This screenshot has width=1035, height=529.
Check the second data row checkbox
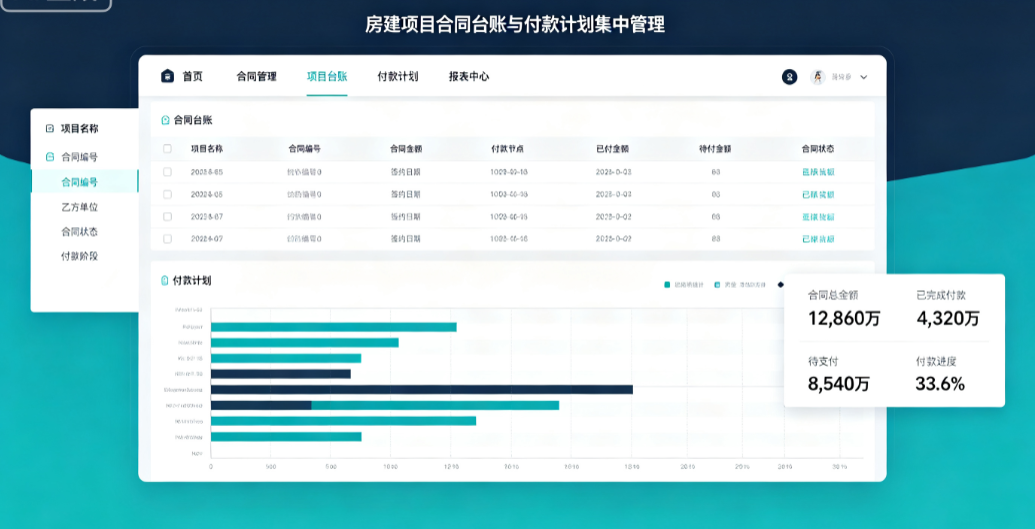pyautogui.click(x=167, y=194)
